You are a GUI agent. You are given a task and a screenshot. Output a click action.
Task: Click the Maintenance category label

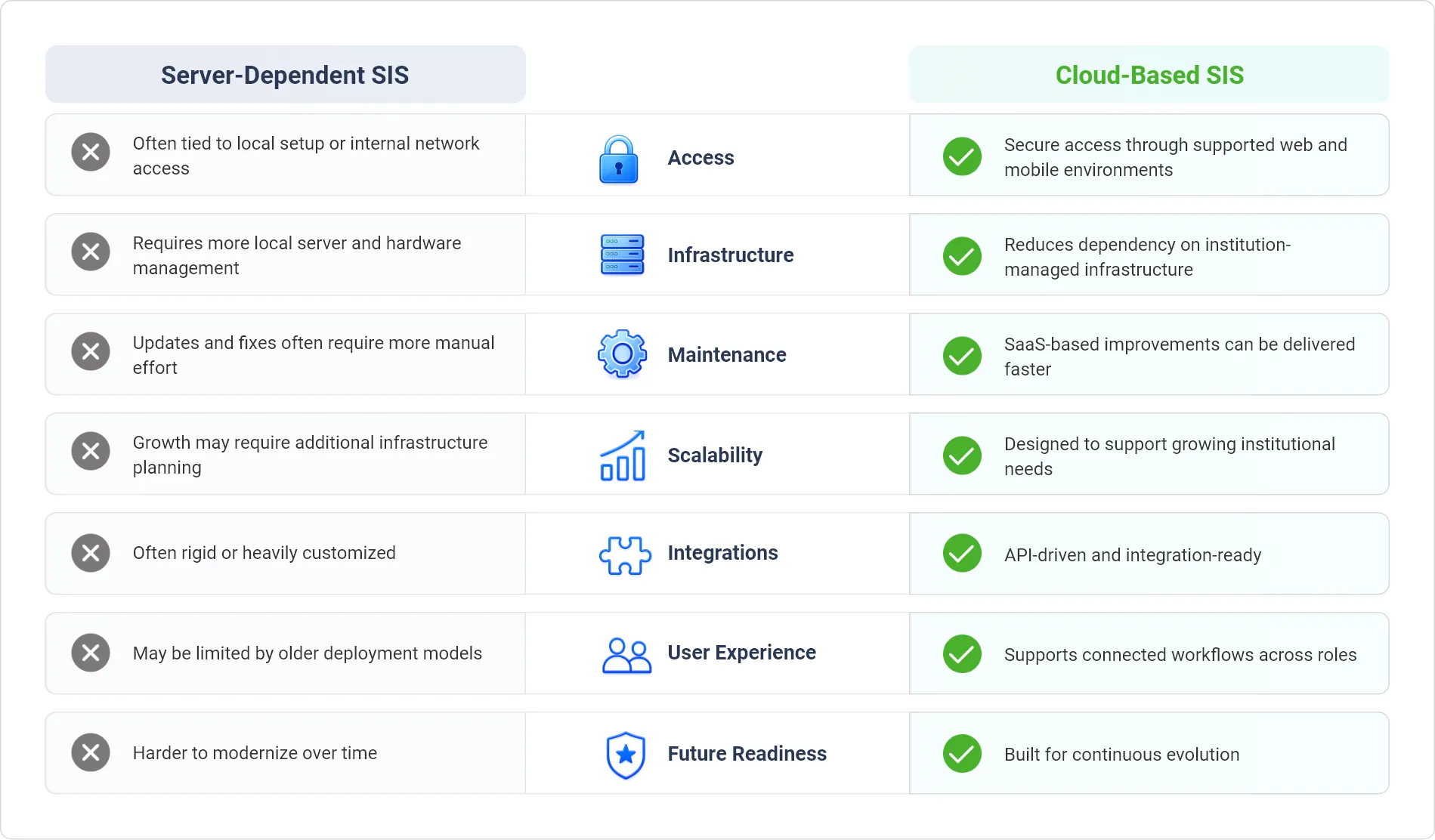pyautogui.click(x=727, y=355)
